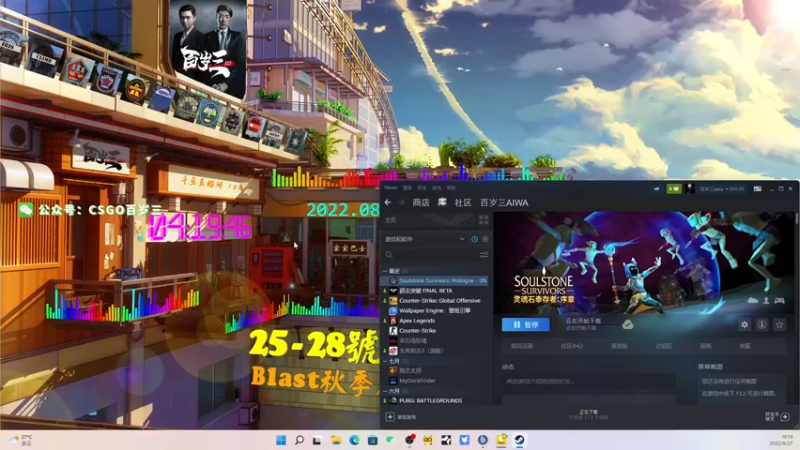Click the Soulstone Survivors banner image
The width and height of the screenshot is (800, 450).
[644, 261]
